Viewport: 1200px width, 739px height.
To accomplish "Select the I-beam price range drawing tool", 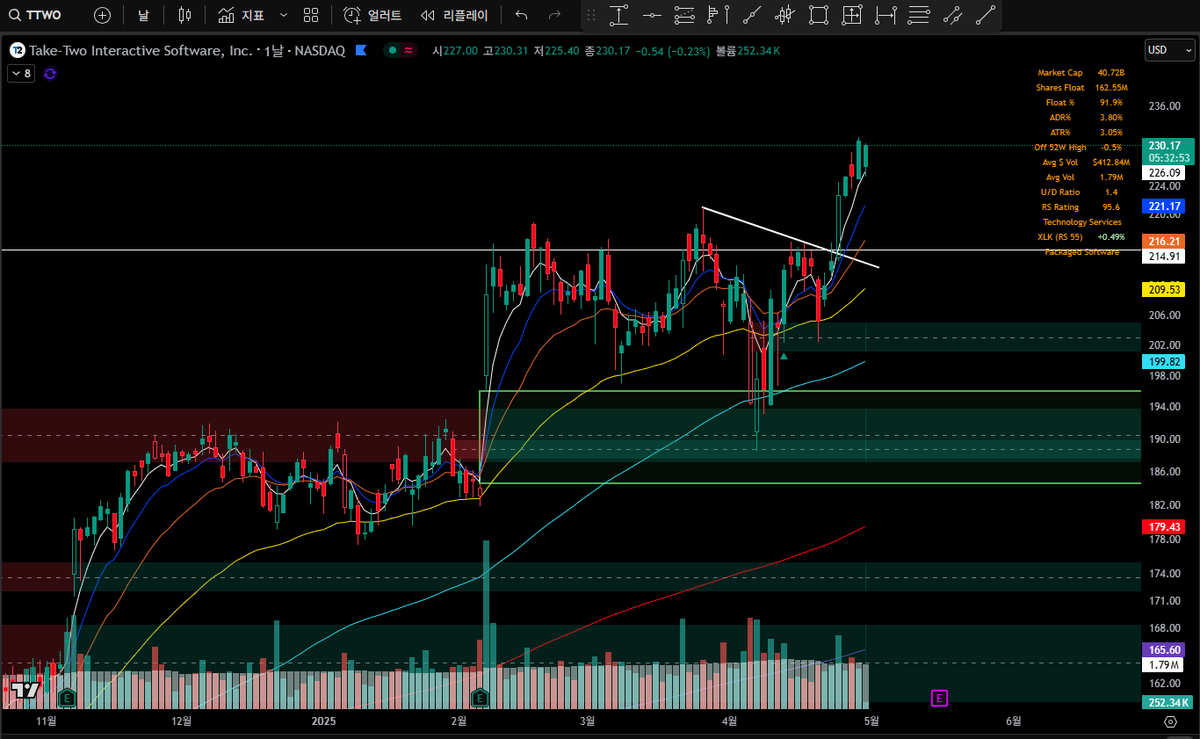I will coord(619,15).
